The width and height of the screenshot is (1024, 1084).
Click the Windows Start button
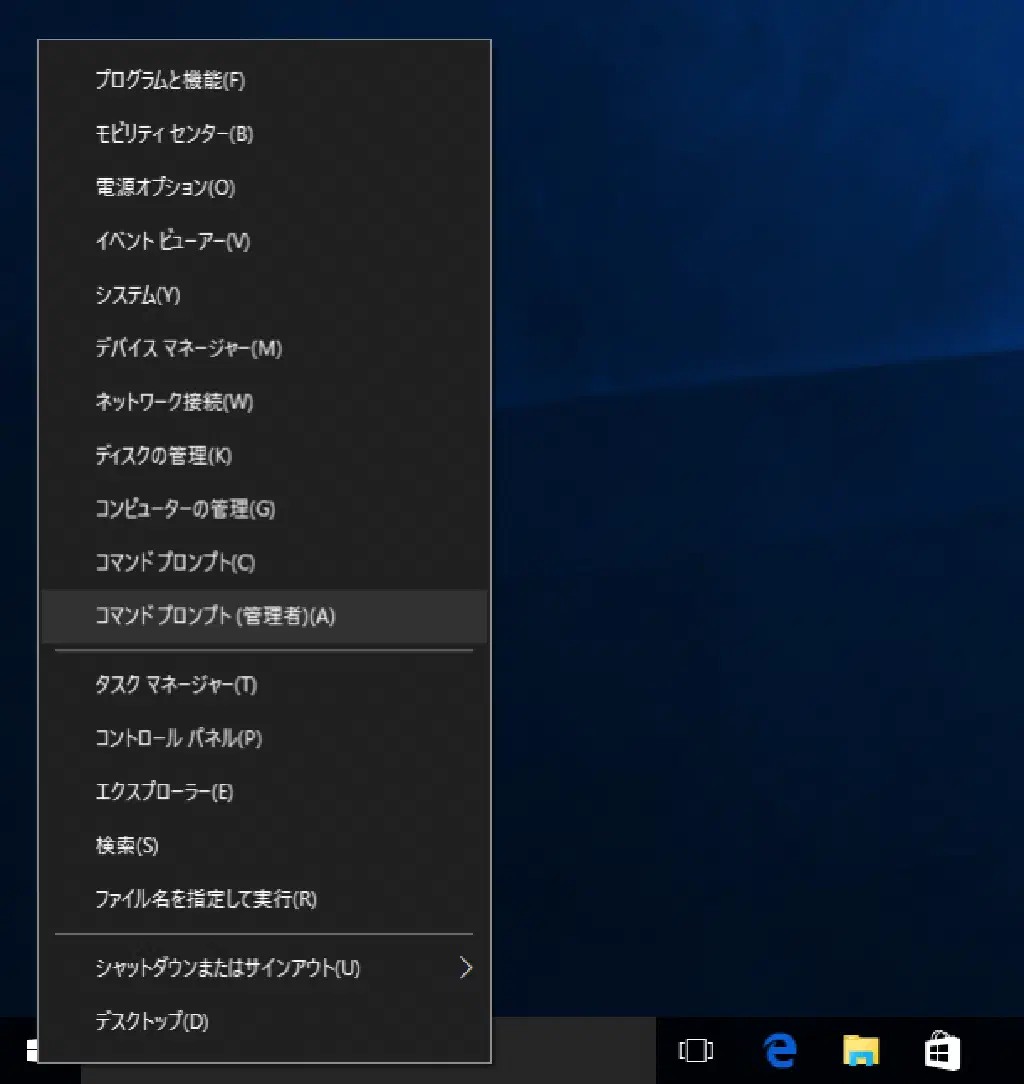click(x=30, y=1051)
